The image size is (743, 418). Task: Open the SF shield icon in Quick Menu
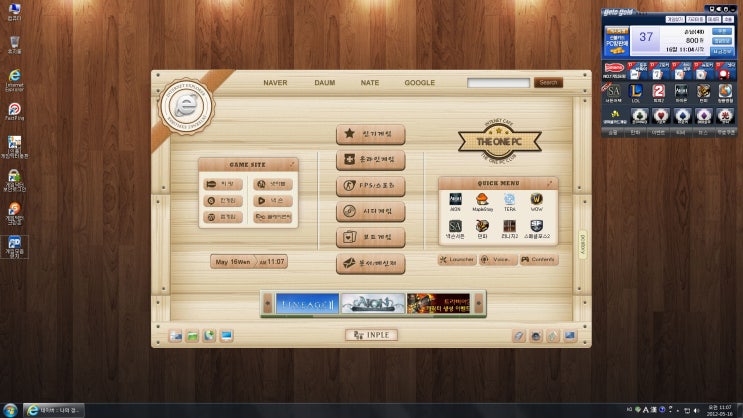click(536, 226)
